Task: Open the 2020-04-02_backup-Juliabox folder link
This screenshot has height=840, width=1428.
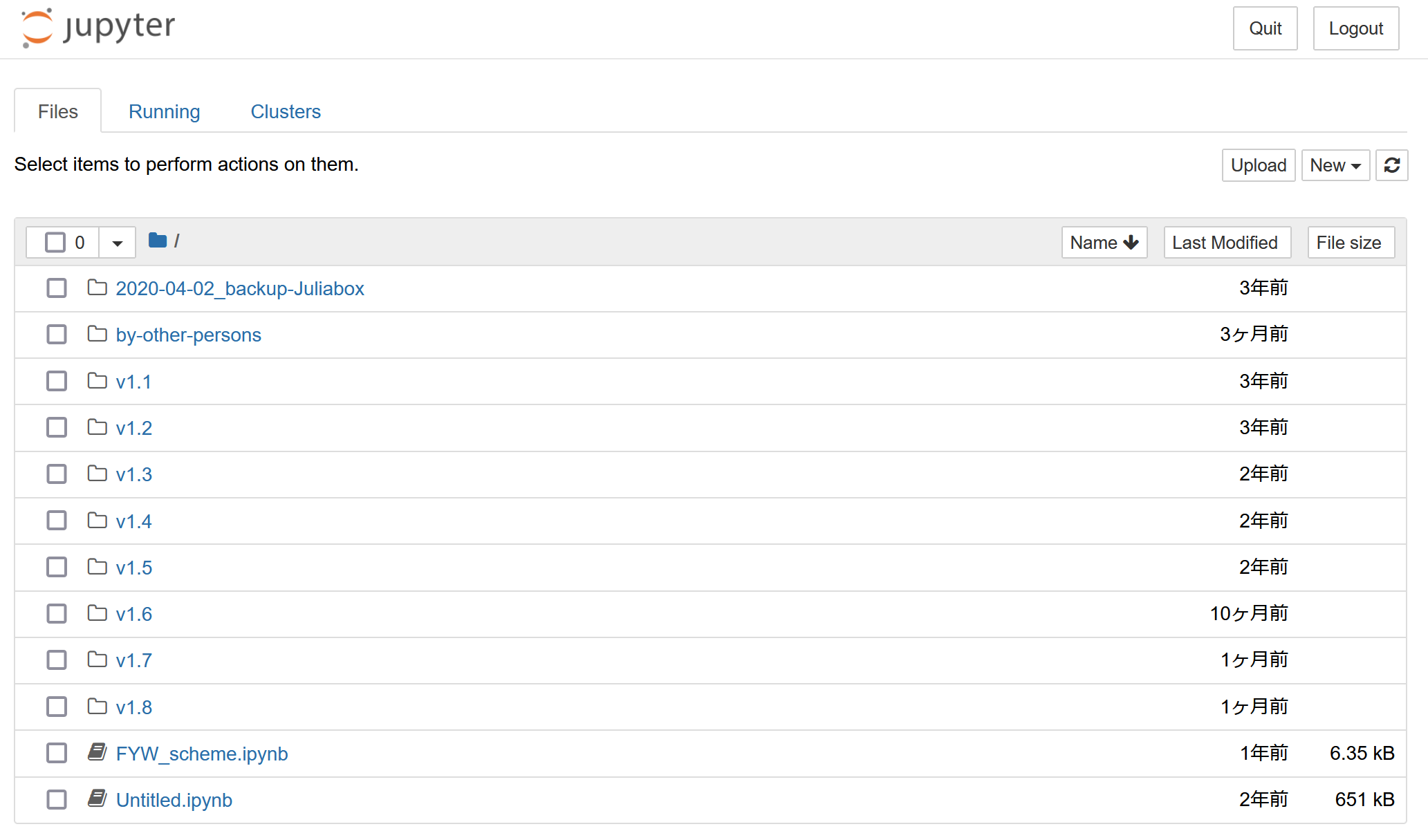Action: [239, 288]
